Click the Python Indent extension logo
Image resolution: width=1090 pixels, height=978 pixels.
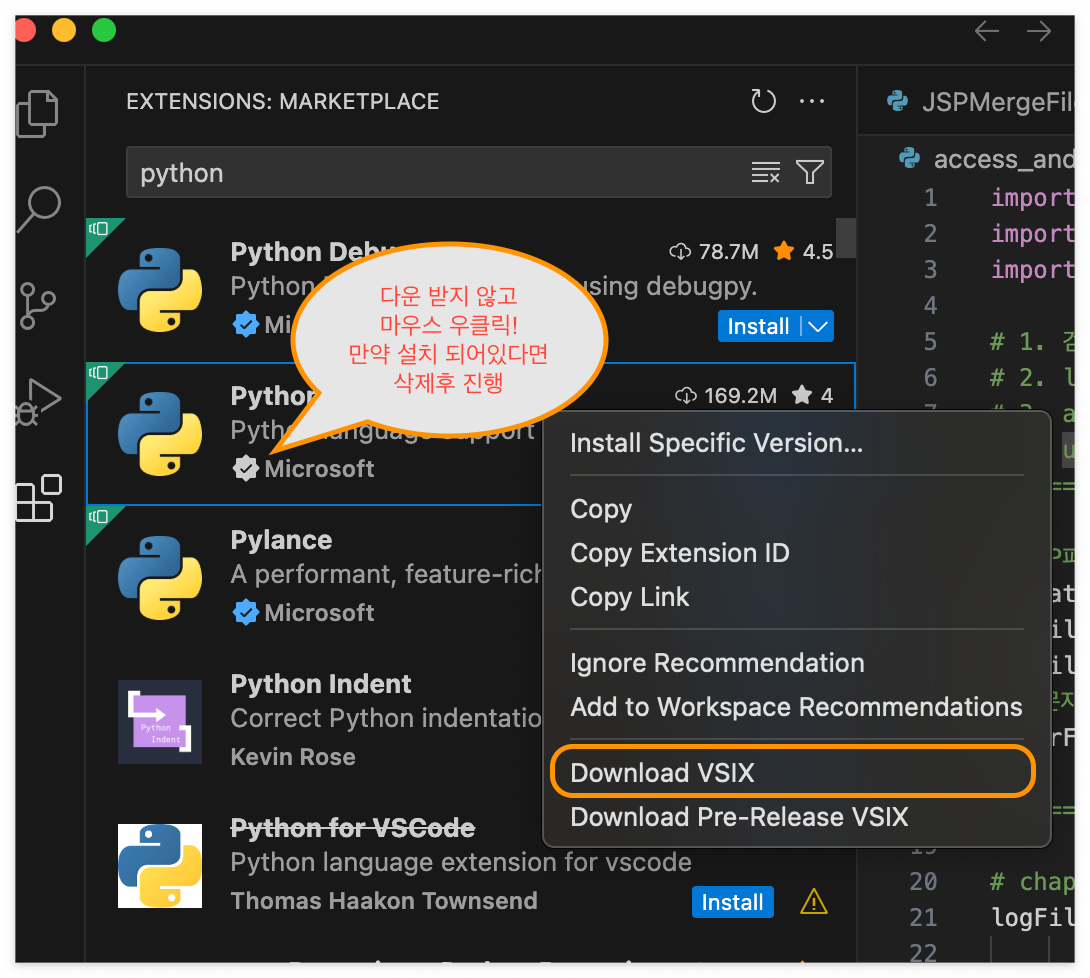click(160, 722)
